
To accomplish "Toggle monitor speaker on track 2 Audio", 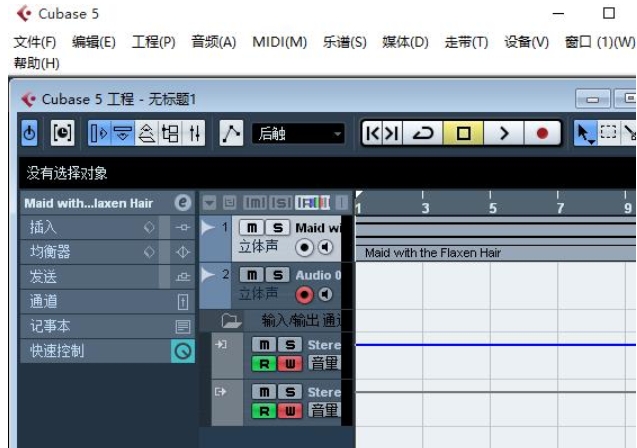I will [x=325, y=294].
